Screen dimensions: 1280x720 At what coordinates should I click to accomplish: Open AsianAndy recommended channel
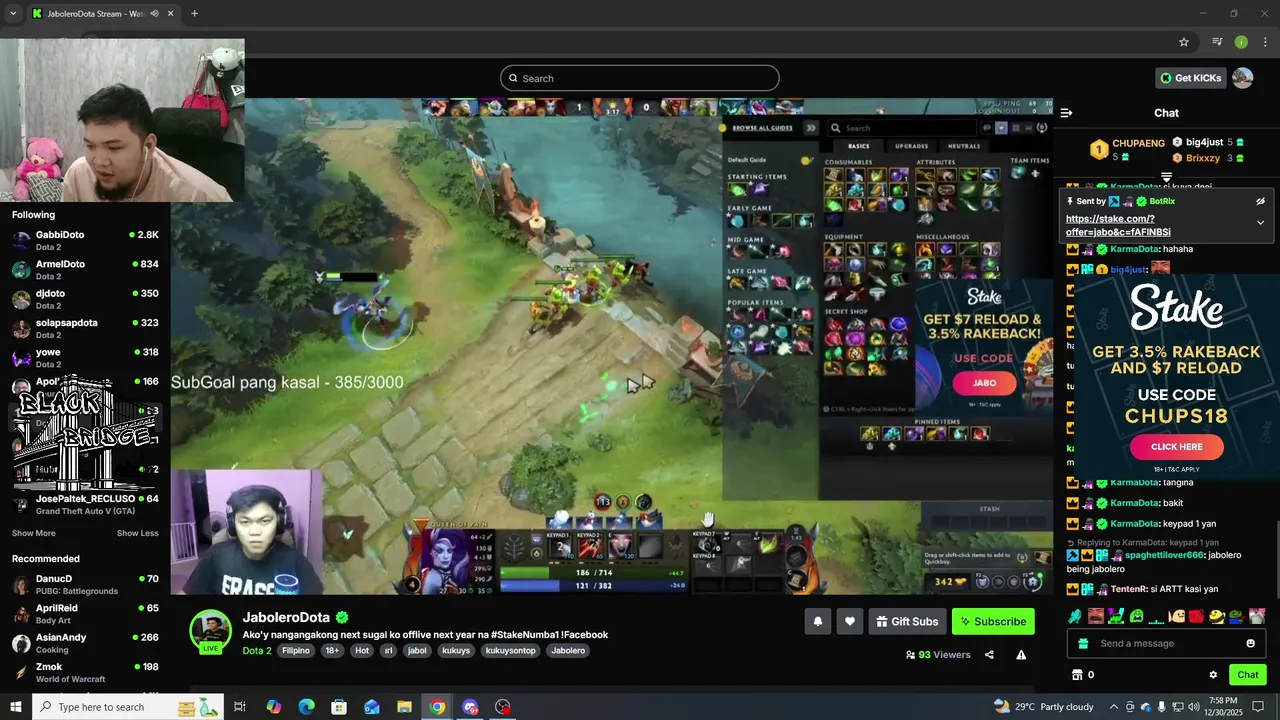85,643
